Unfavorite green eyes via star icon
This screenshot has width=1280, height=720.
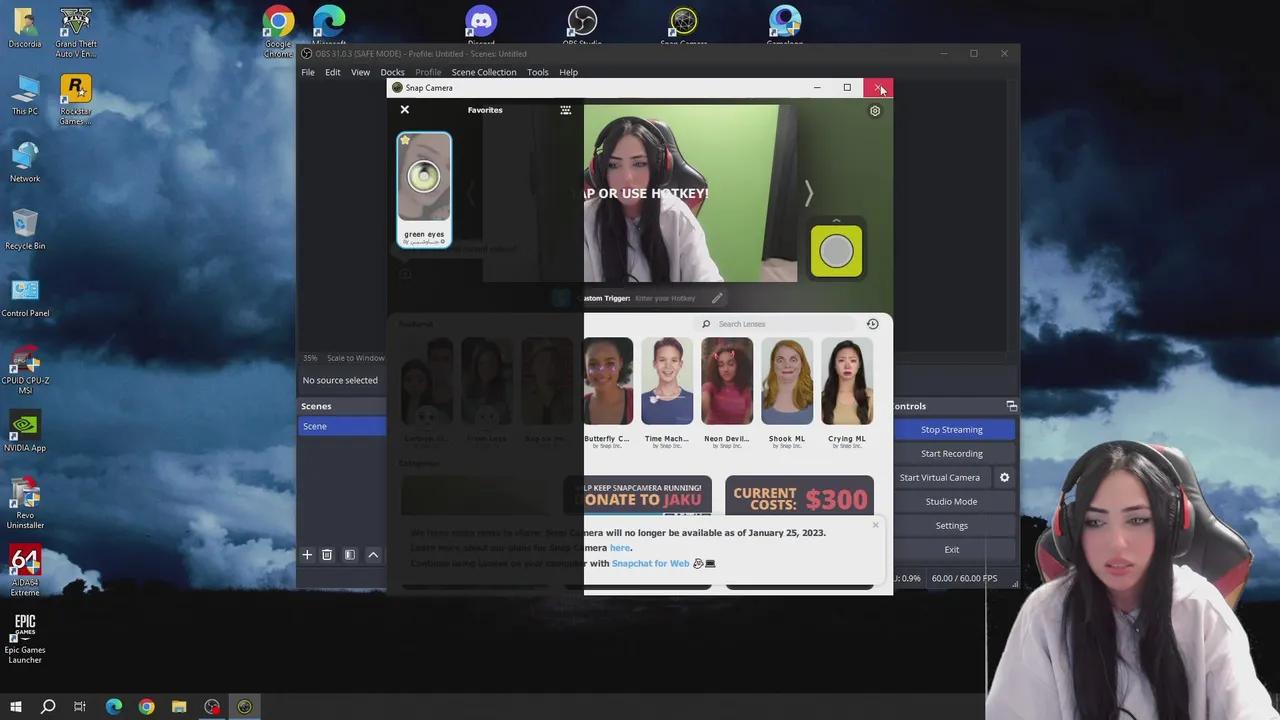[x=405, y=140]
